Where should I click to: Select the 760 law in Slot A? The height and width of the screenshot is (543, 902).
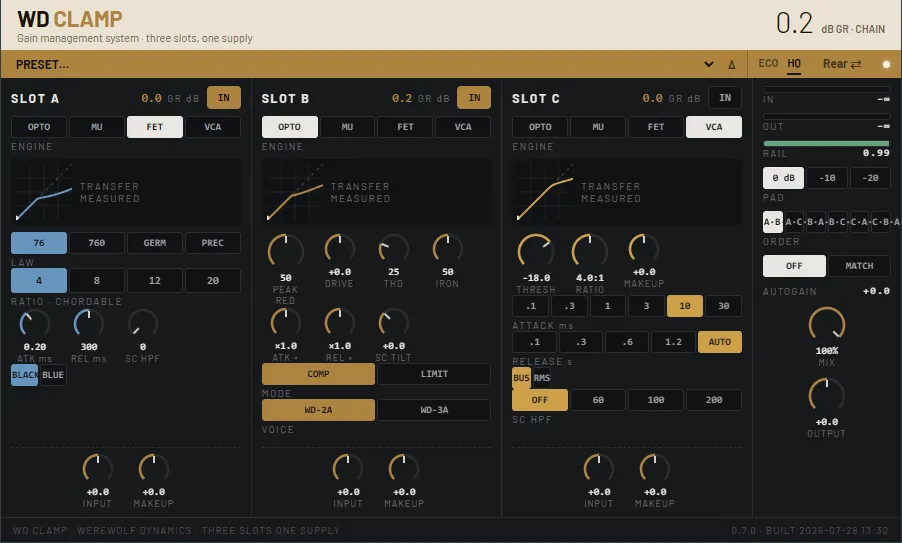(x=97, y=243)
